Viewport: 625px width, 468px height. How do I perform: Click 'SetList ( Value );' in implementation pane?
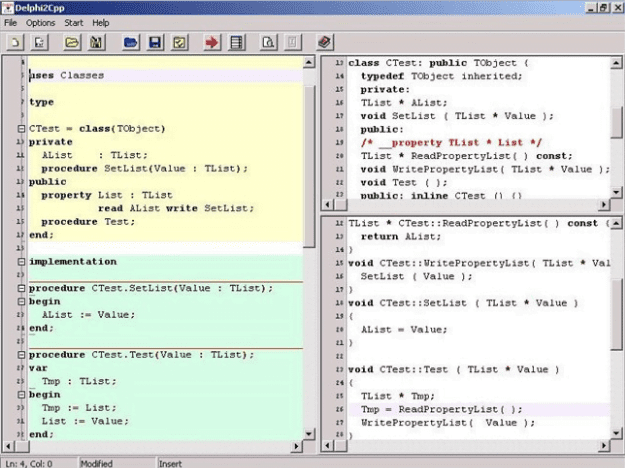417,276
